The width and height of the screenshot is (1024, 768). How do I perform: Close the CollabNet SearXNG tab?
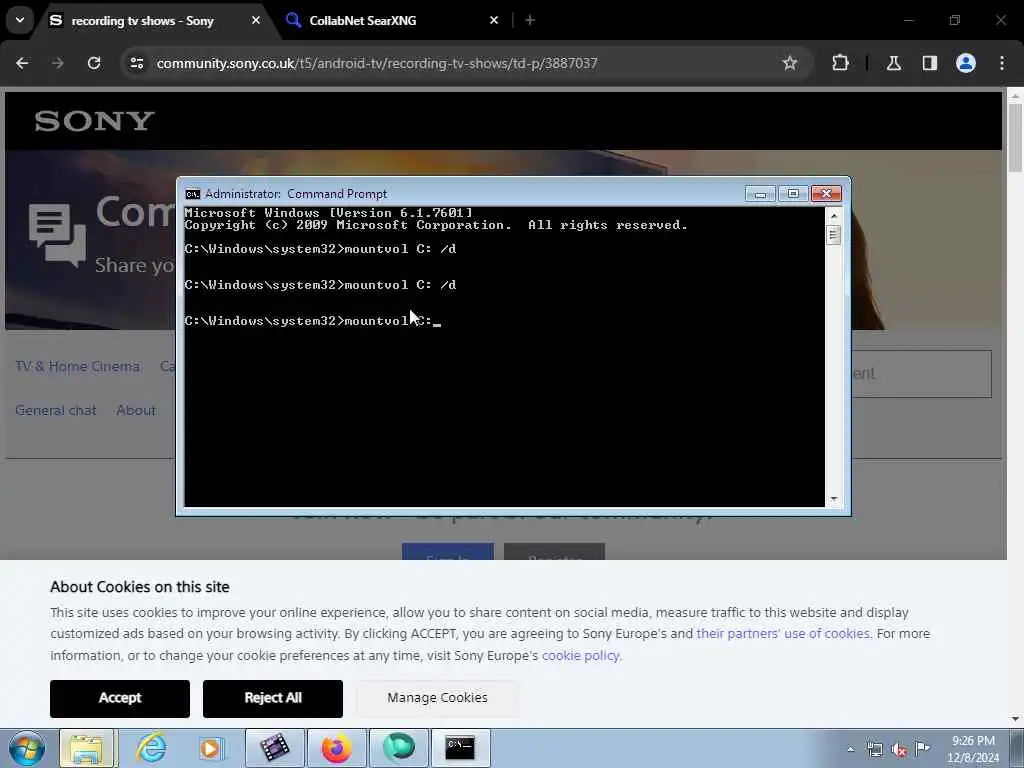point(494,20)
